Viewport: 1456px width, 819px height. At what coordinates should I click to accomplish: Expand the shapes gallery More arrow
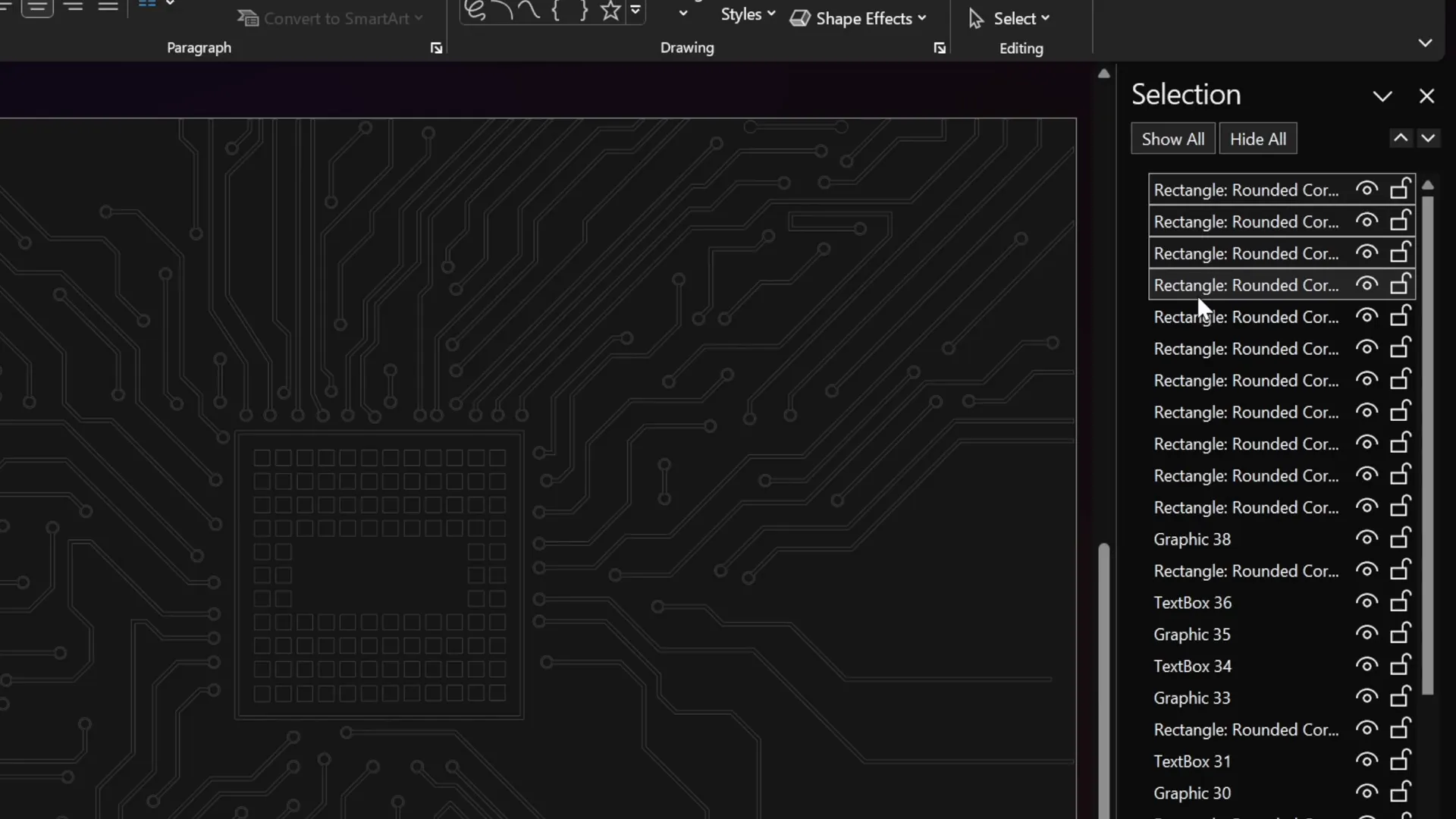pyautogui.click(x=635, y=11)
